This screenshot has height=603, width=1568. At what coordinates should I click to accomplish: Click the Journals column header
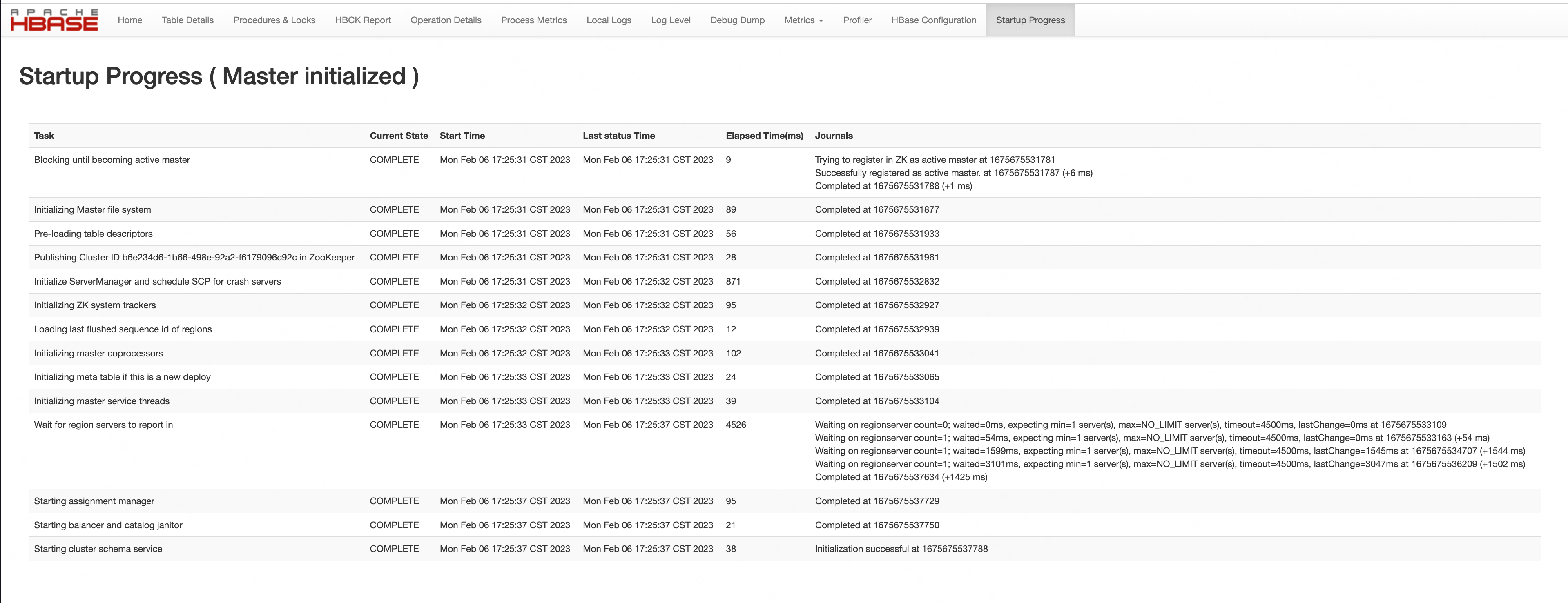[x=833, y=136]
